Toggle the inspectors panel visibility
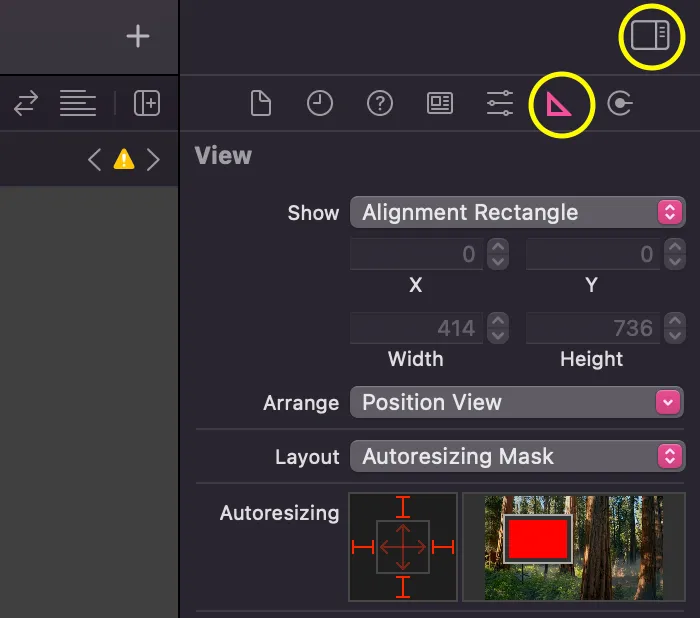This screenshot has width=700, height=618. [650, 35]
